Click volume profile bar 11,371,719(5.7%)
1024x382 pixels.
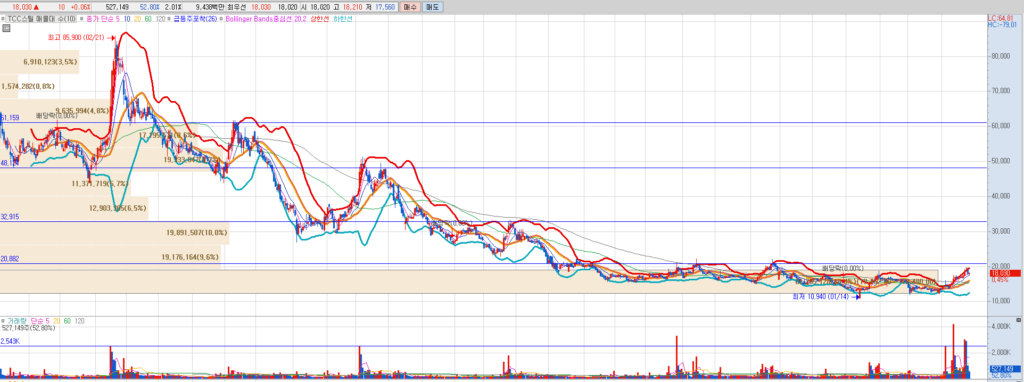pyautogui.click(x=65, y=184)
